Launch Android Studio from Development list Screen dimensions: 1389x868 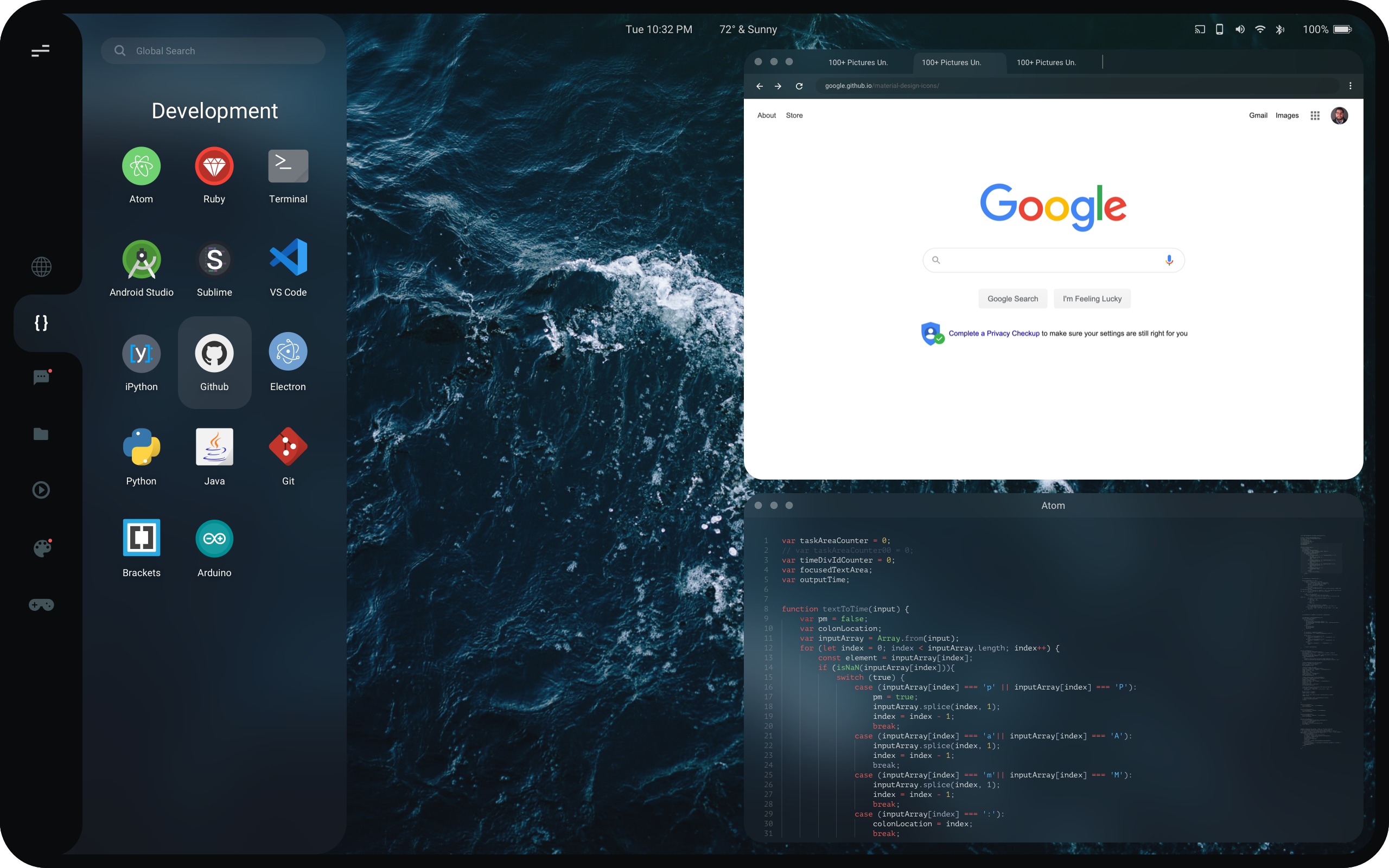(x=141, y=259)
